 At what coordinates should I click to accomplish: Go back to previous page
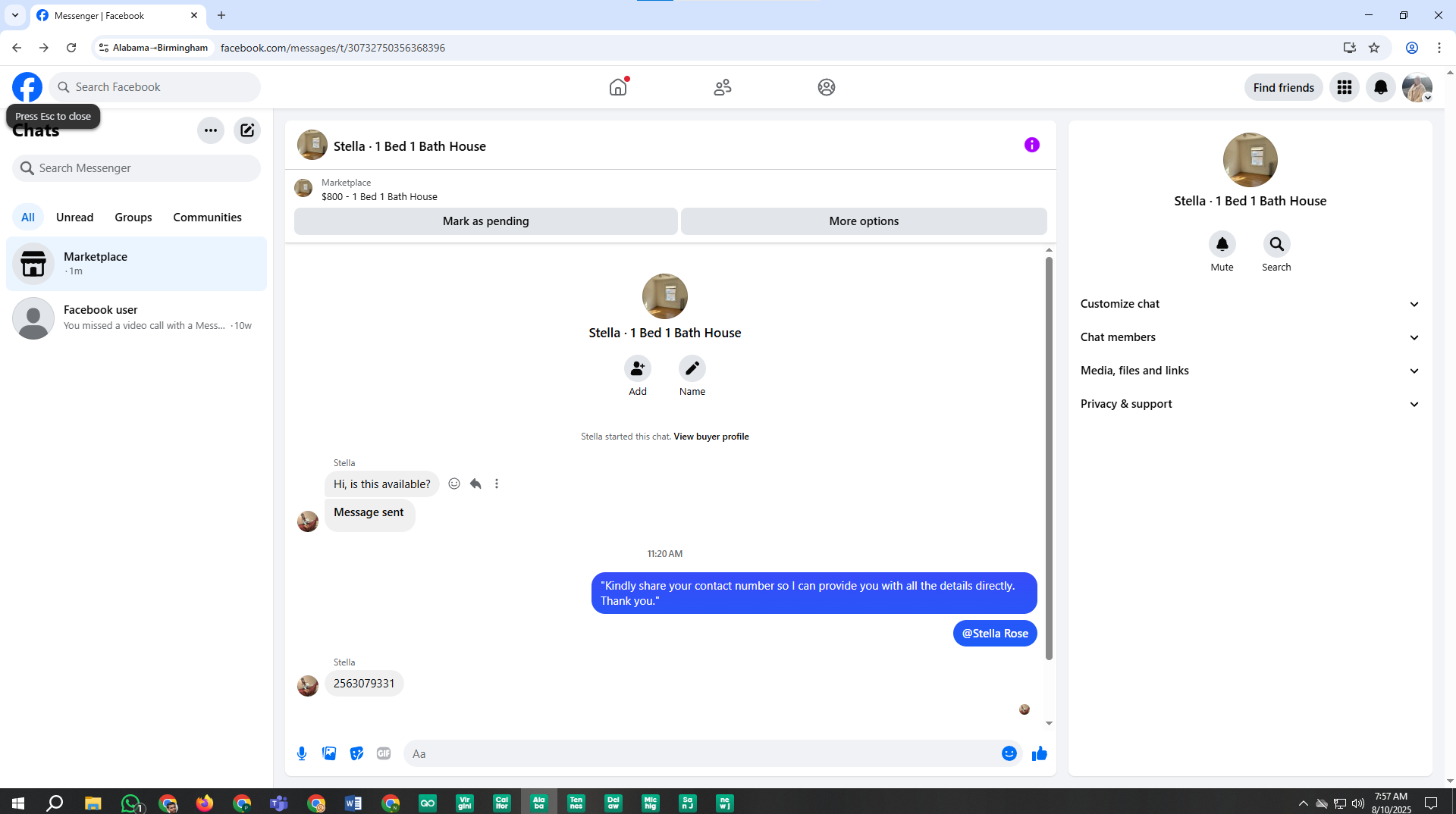tap(17, 48)
